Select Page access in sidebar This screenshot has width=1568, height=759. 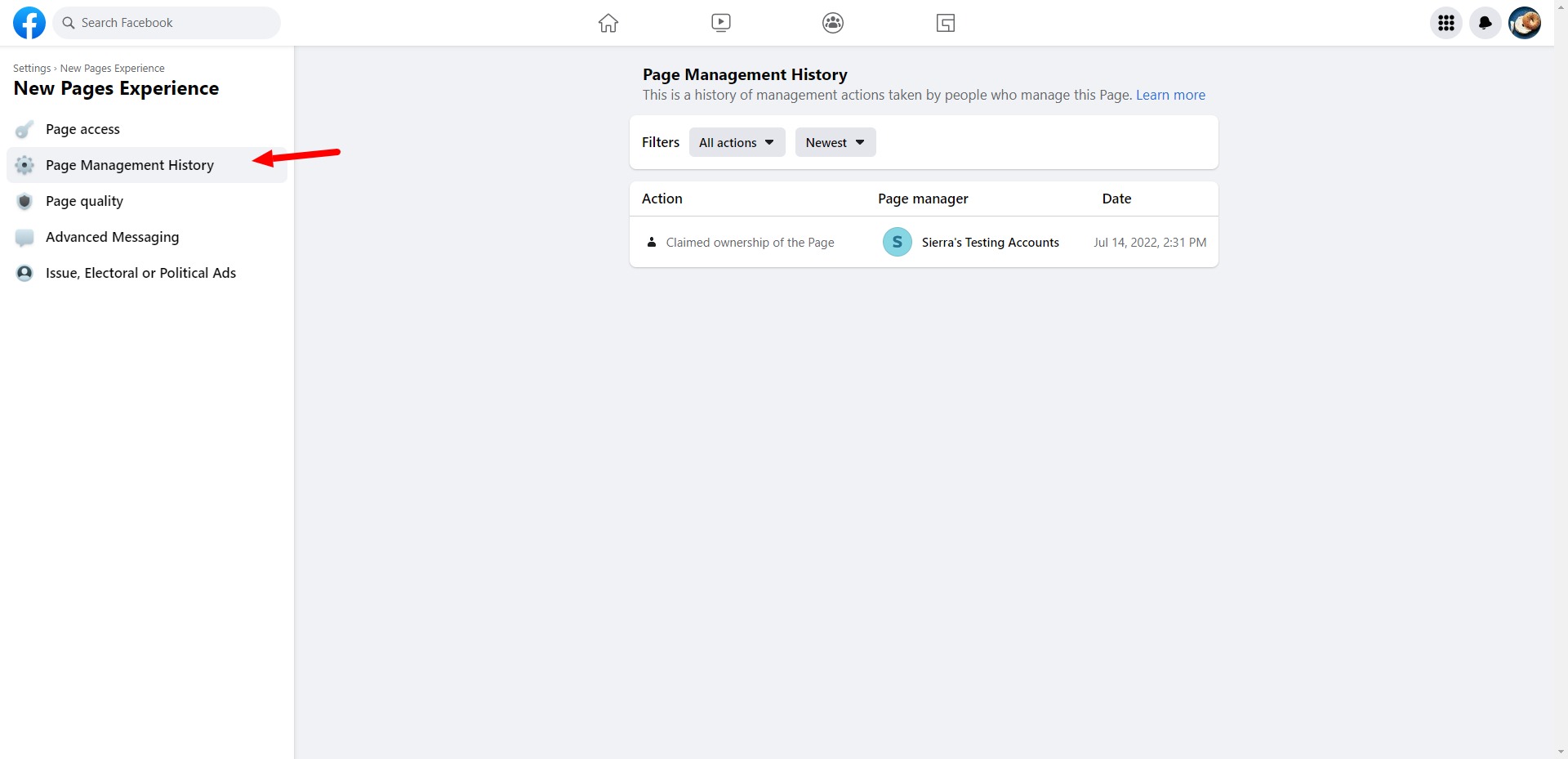pos(82,129)
